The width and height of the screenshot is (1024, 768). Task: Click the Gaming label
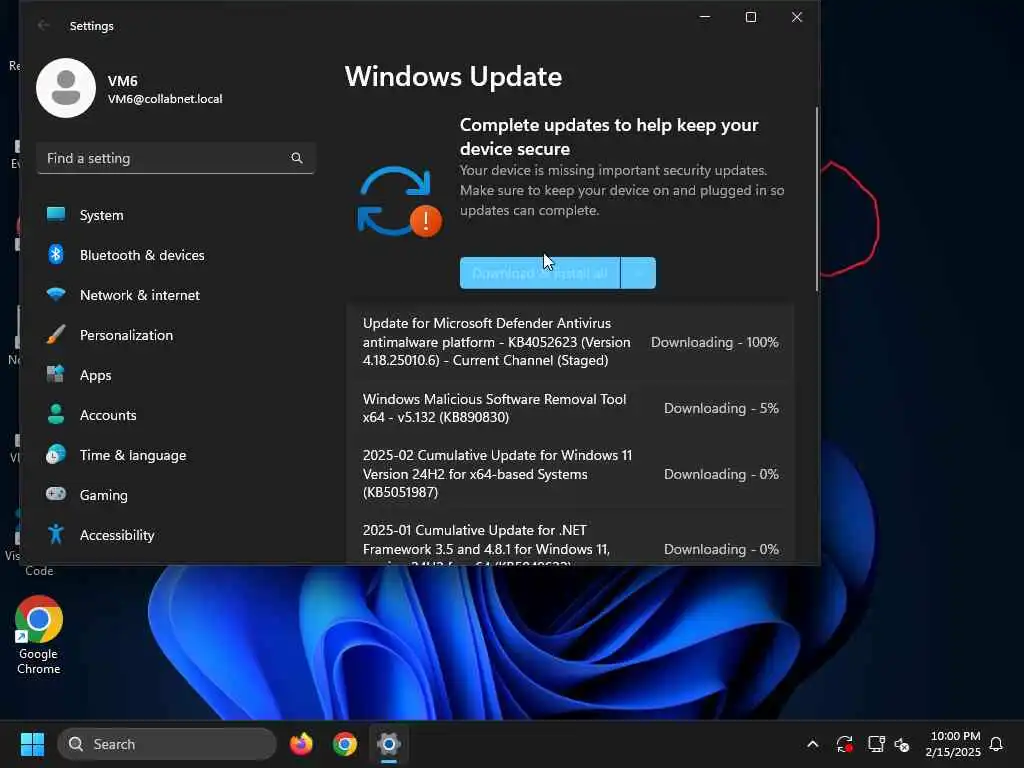(x=103, y=494)
